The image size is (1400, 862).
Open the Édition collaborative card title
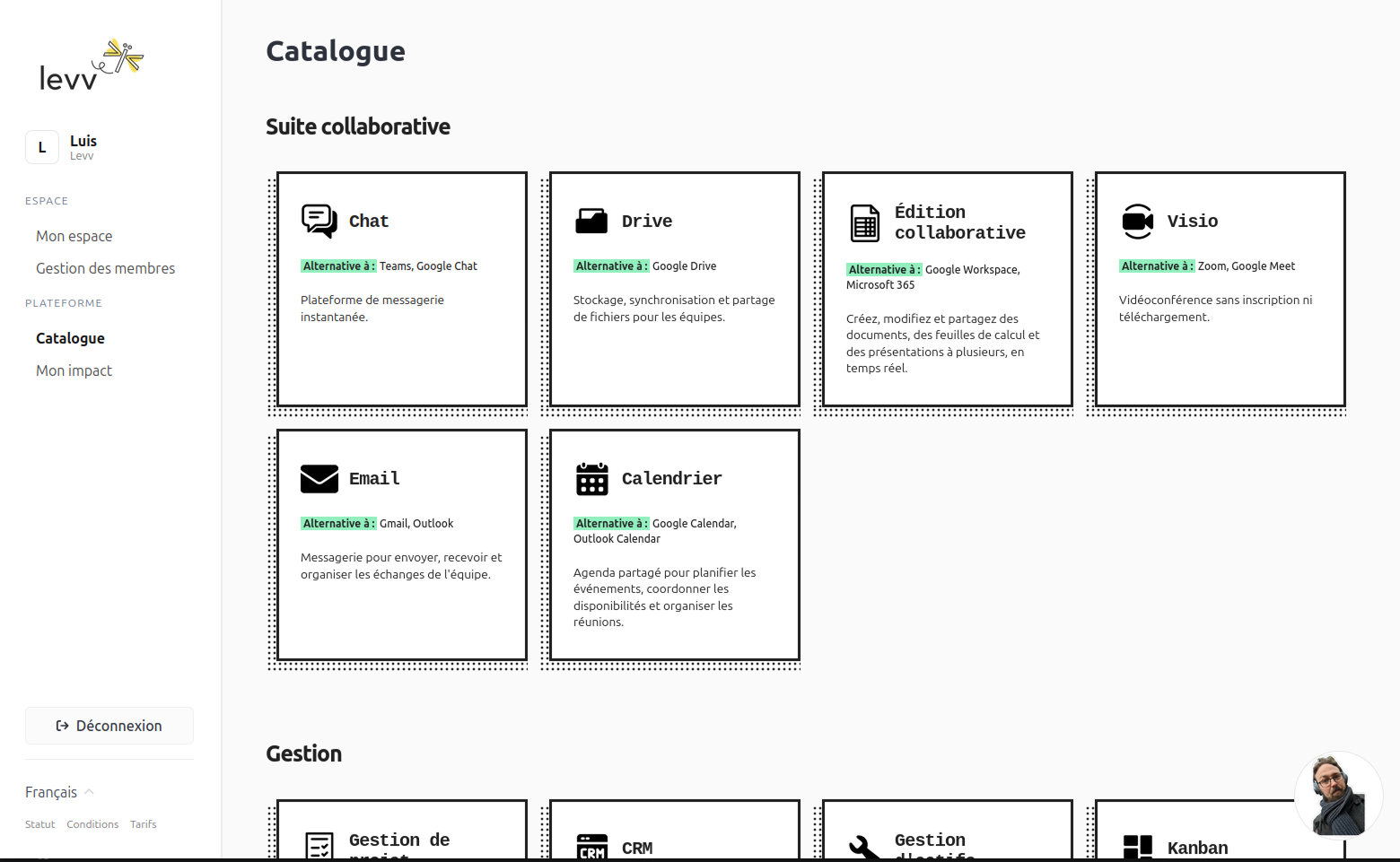pyautogui.click(x=960, y=222)
